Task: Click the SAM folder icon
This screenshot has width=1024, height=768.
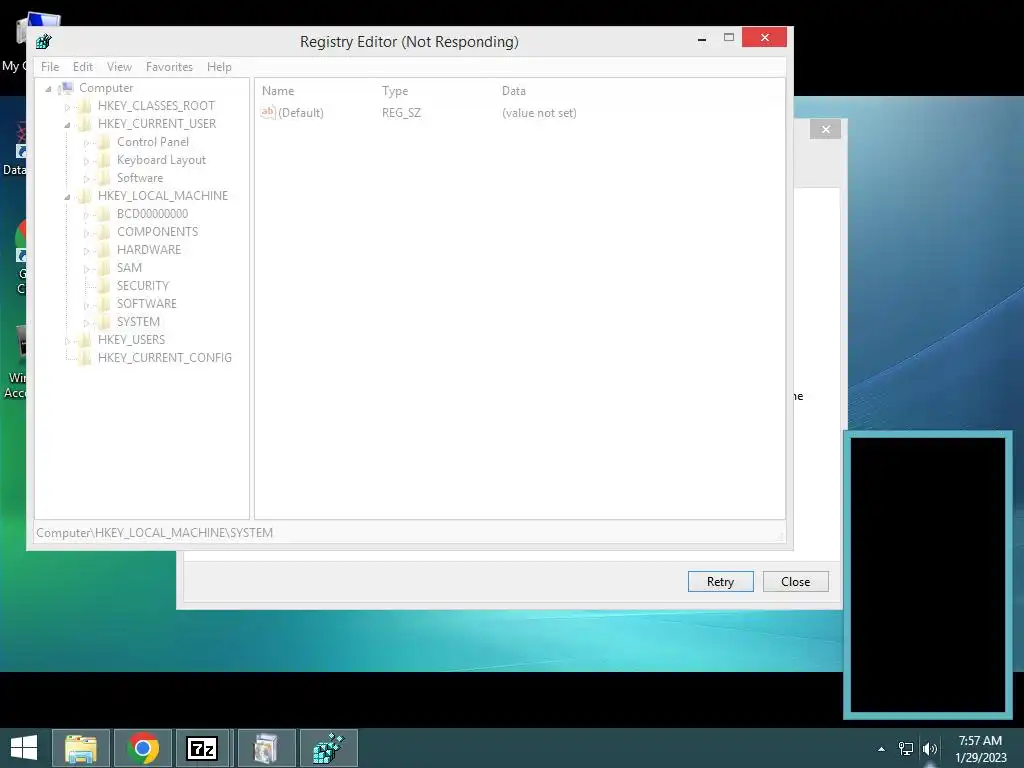Action: point(103,268)
